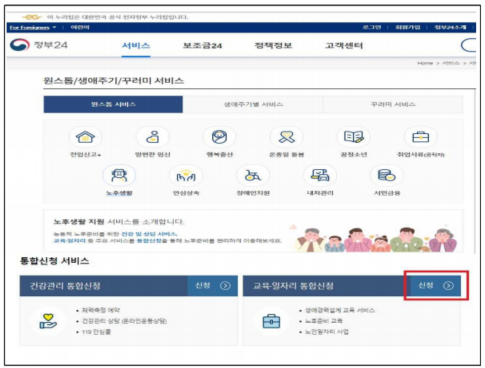Open the 행복출산 baby icon
This screenshot has width=485, height=368.
click(x=219, y=137)
